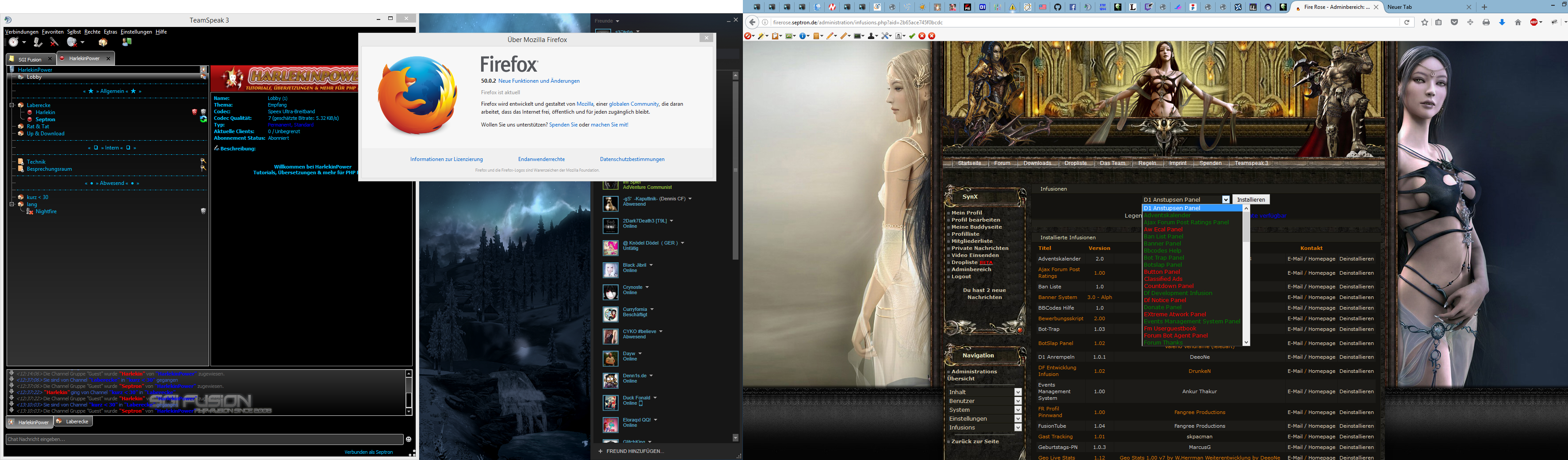Viewport: 1568px width, 460px height.
Task: Click the Adblock Plus ABP icon
Action: pyautogui.click(x=1534, y=23)
